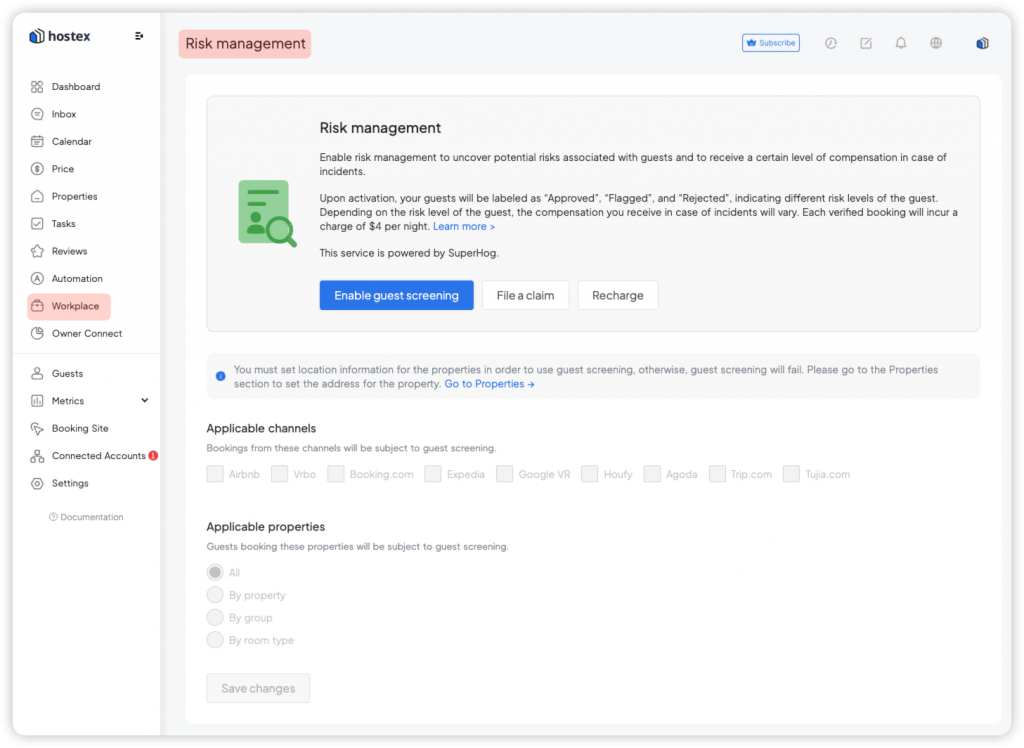Click the edit note icon in header
The image size is (1024, 748).
click(x=866, y=43)
